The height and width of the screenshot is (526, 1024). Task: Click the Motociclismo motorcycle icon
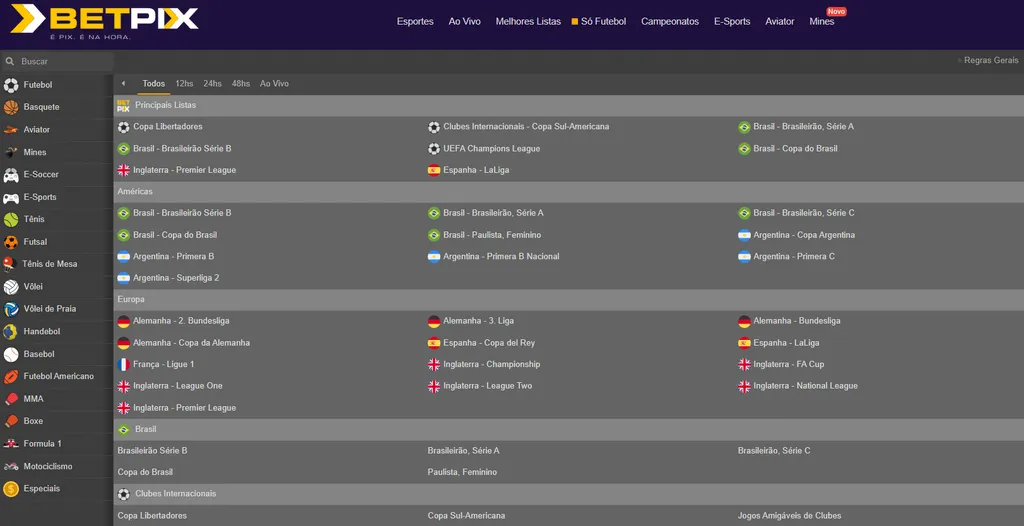(11, 467)
